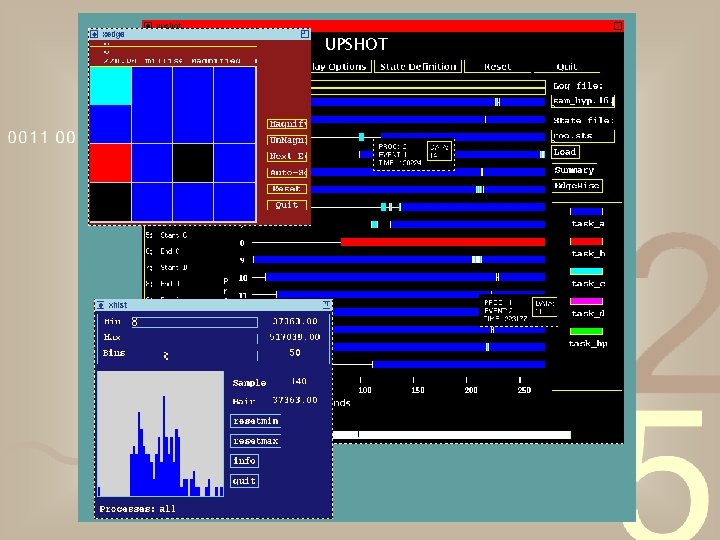Select the black center cell in xedge grid

tap(193, 163)
